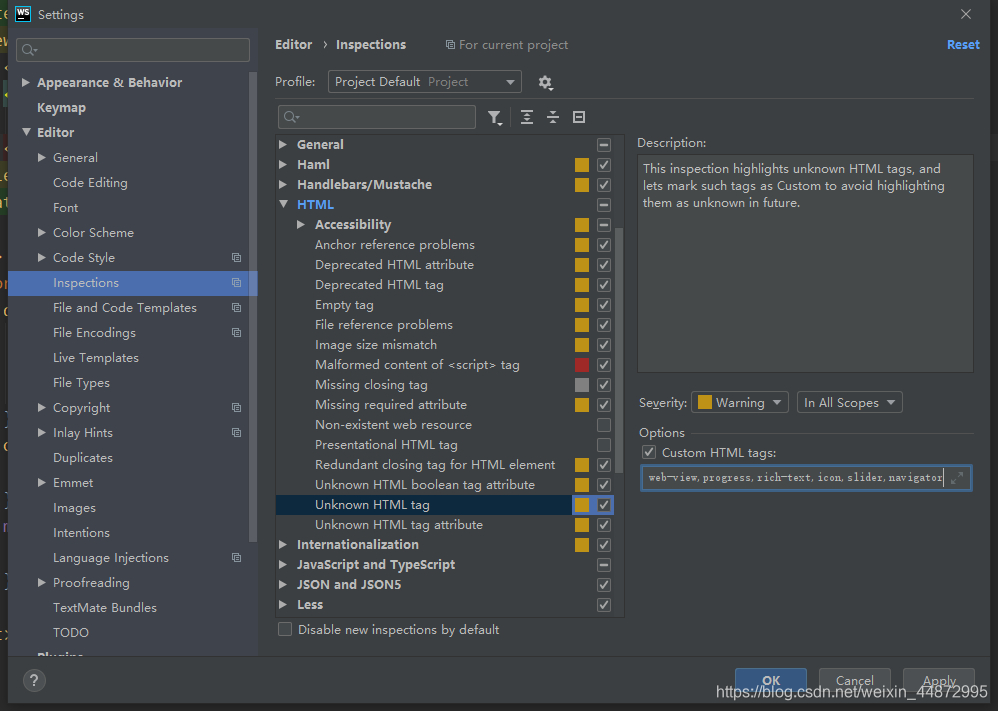Viewport: 998px width, 711px height.
Task: Open the profile settings gear icon
Action: pyautogui.click(x=545, y=82)
